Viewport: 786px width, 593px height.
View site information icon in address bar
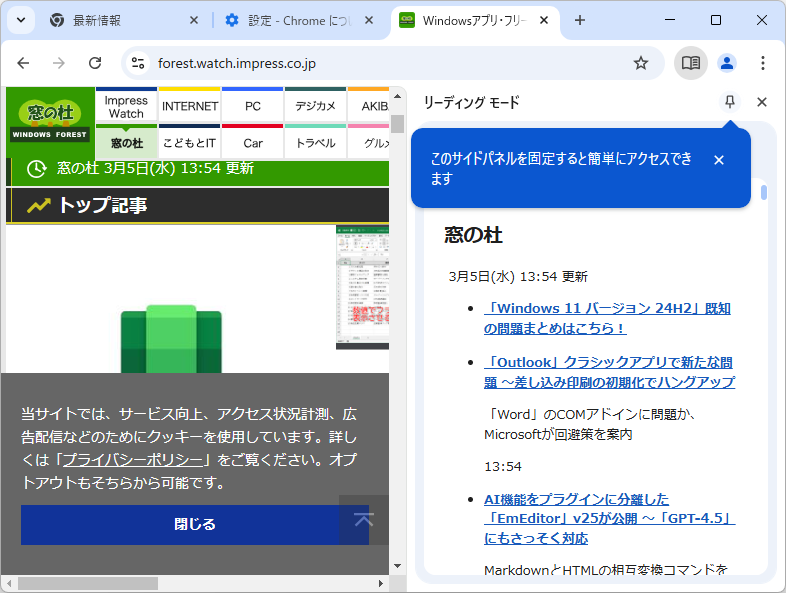tap(138, 63)
